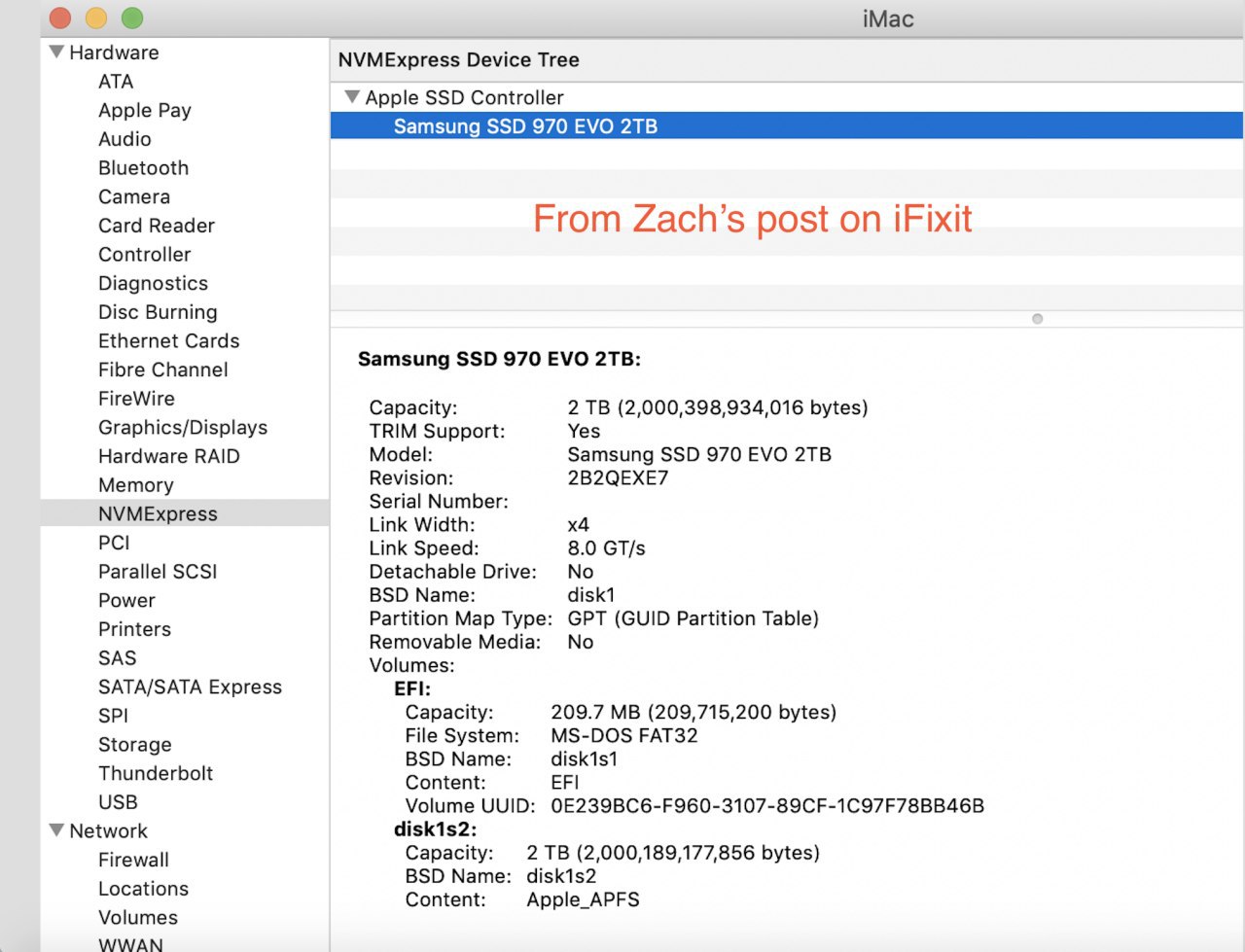
Task: Click the pane splitter handle dot
Action: point(1037,319)
